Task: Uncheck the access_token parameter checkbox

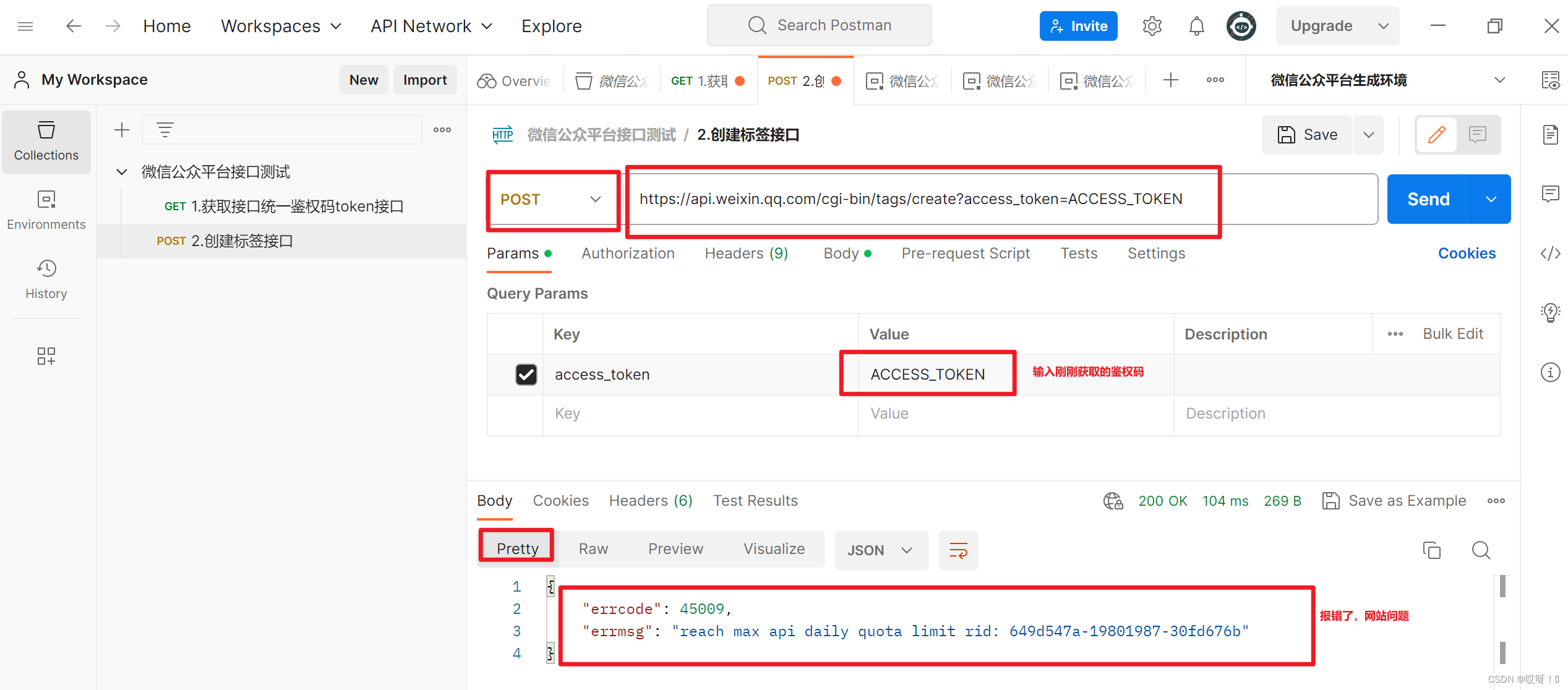Action: coord(526,374)
